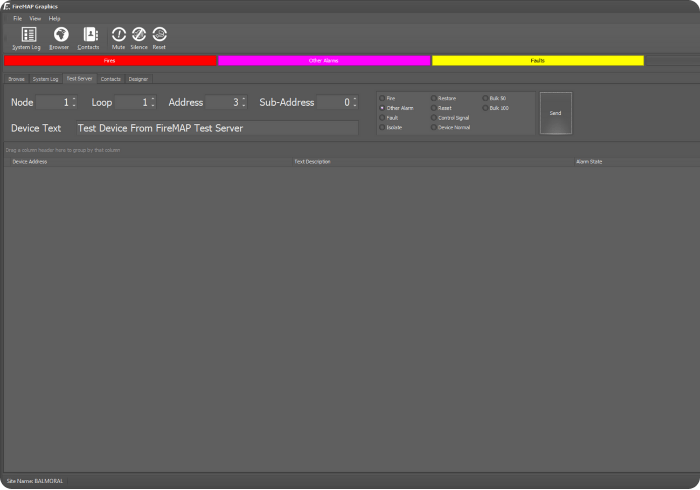Click into the Device Text field

(x=215, y=128)
